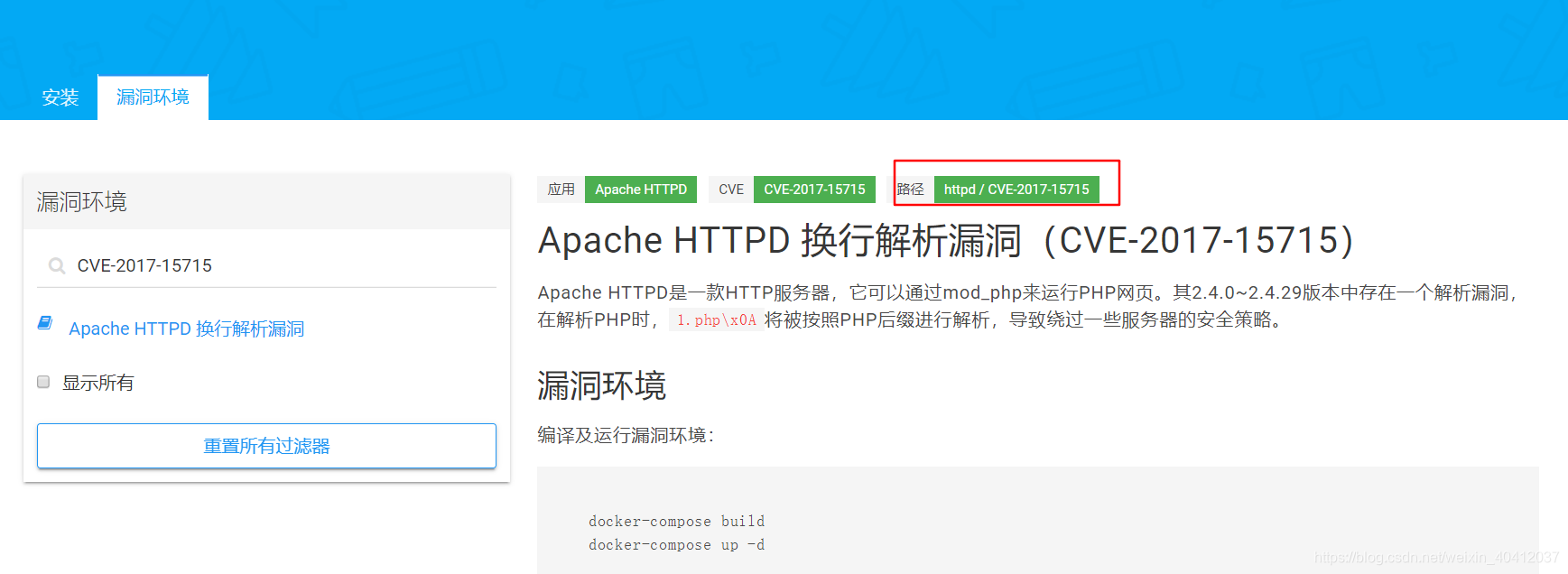
Task: Click the book icon beside Apache HTTPD result
Action: (45, 323)
